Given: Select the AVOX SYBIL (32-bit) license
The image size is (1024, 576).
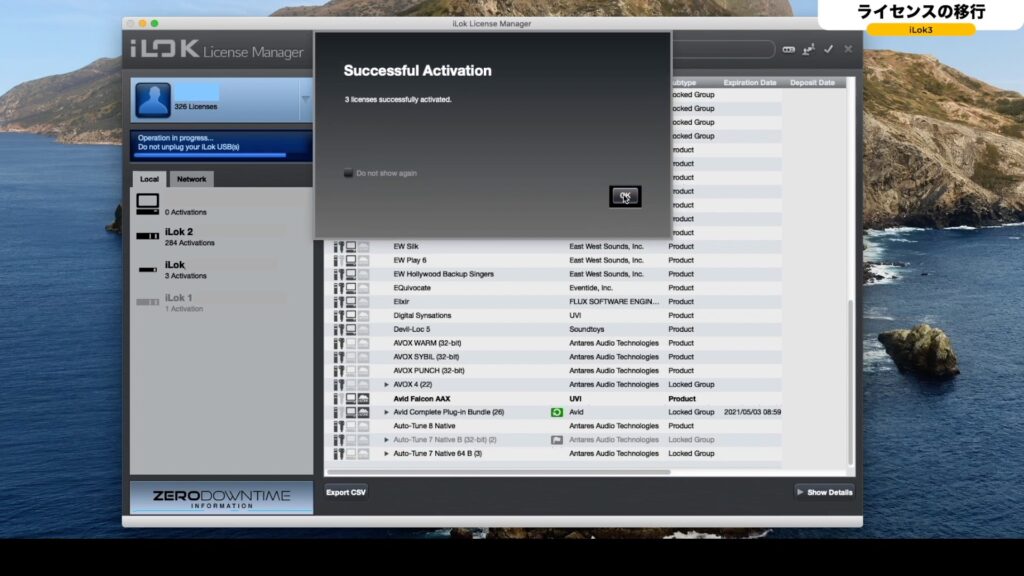Looking at the screenshot, I should pyautogui.click(x=554, y=357).
